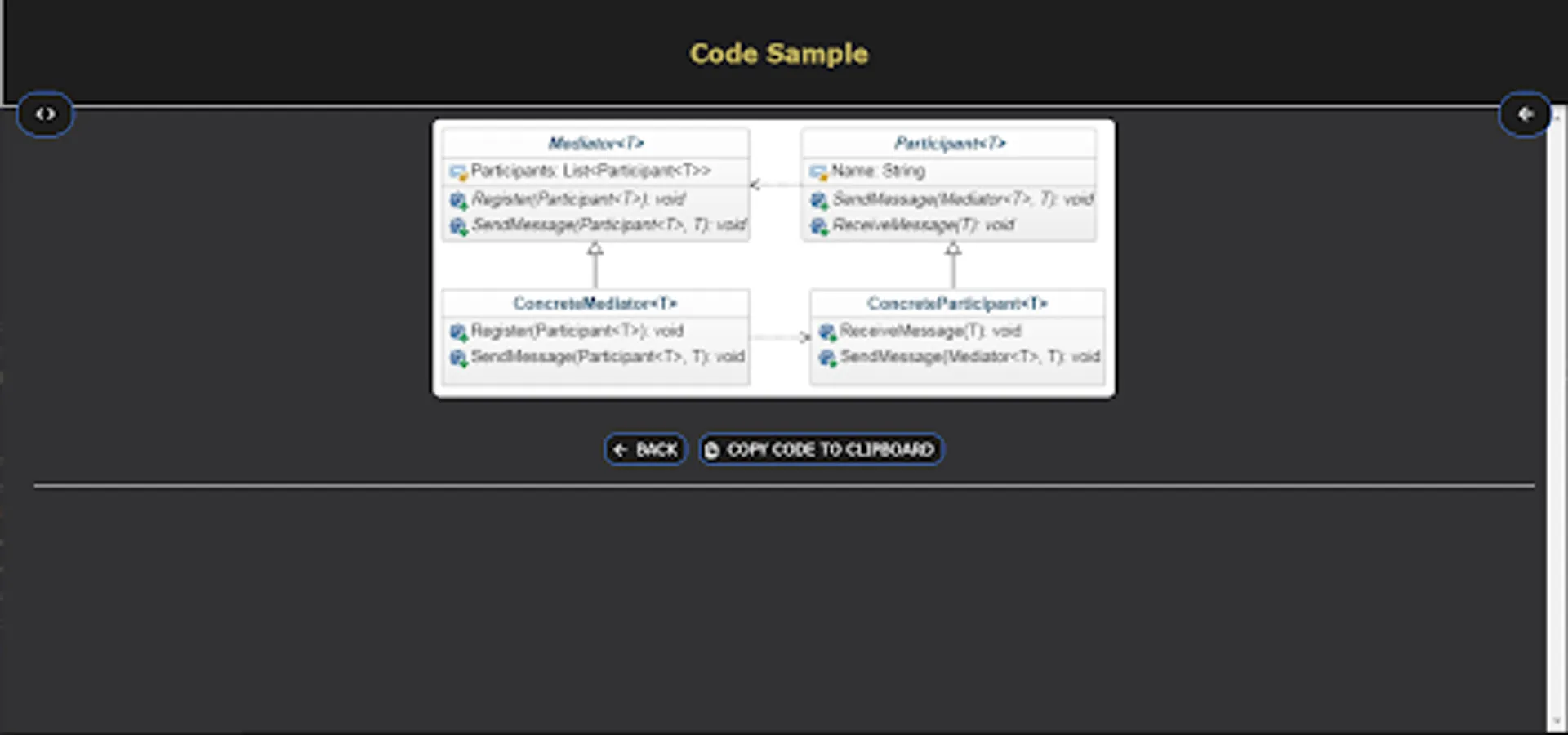The height and width of the screenshot is (735, 1568).
Task: Click the property icon beside Name: String
Action: coord(818,171)
